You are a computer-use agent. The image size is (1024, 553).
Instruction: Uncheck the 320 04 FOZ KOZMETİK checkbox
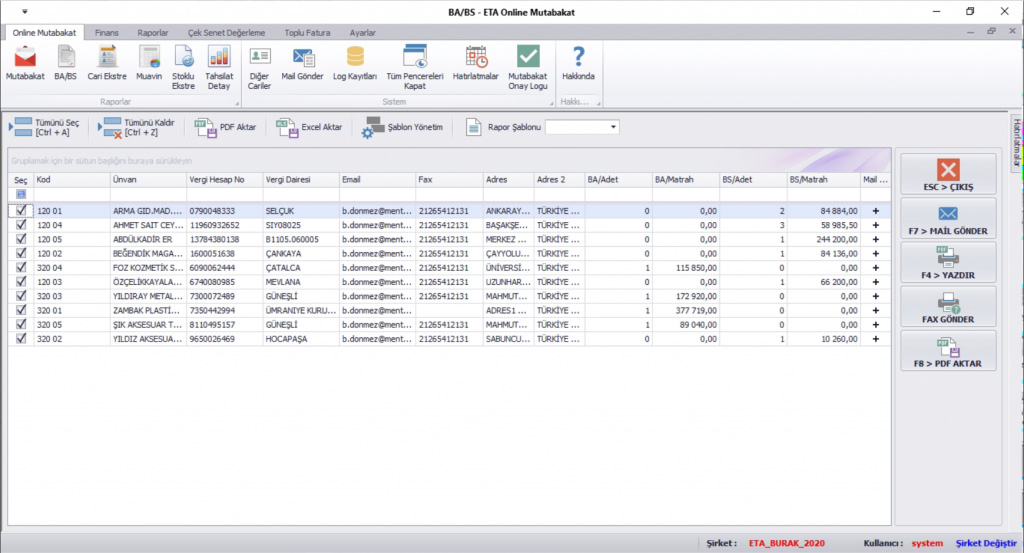21,267
